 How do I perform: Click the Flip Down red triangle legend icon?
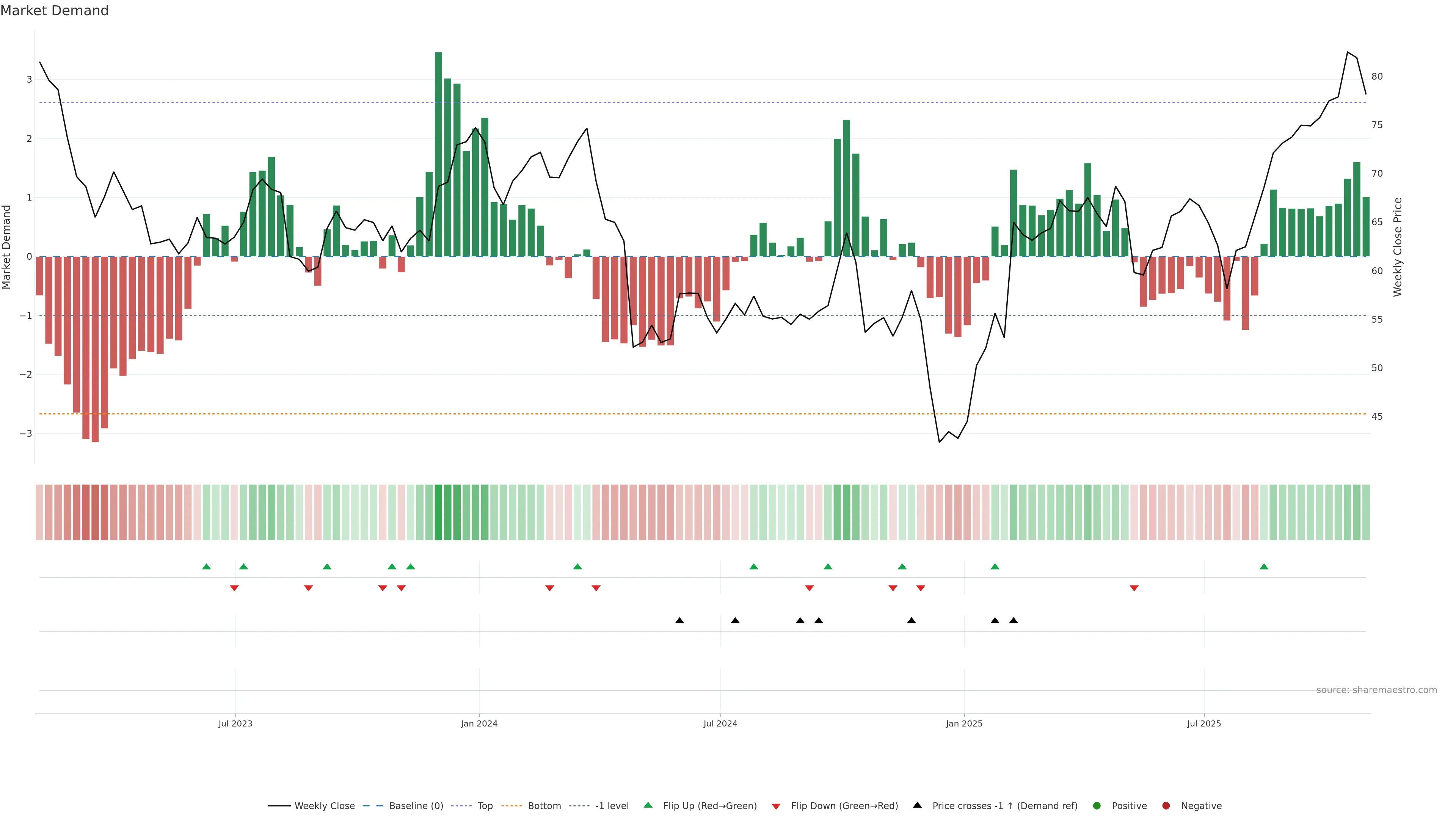pyautogui.click(x=776, y=806)
